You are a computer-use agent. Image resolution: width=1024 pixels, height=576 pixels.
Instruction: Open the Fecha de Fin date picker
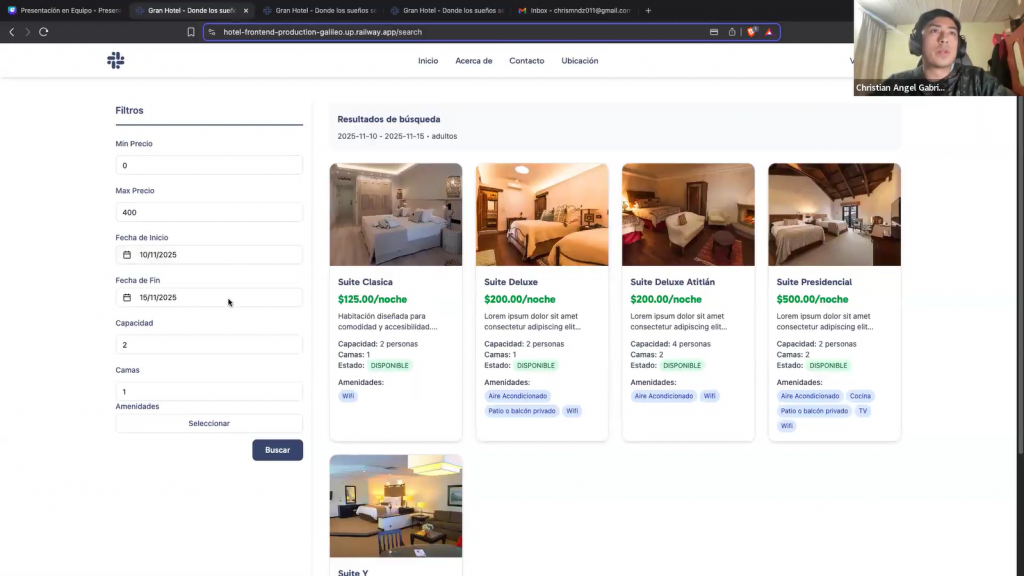pyautogui.click(x=215, y=298)
